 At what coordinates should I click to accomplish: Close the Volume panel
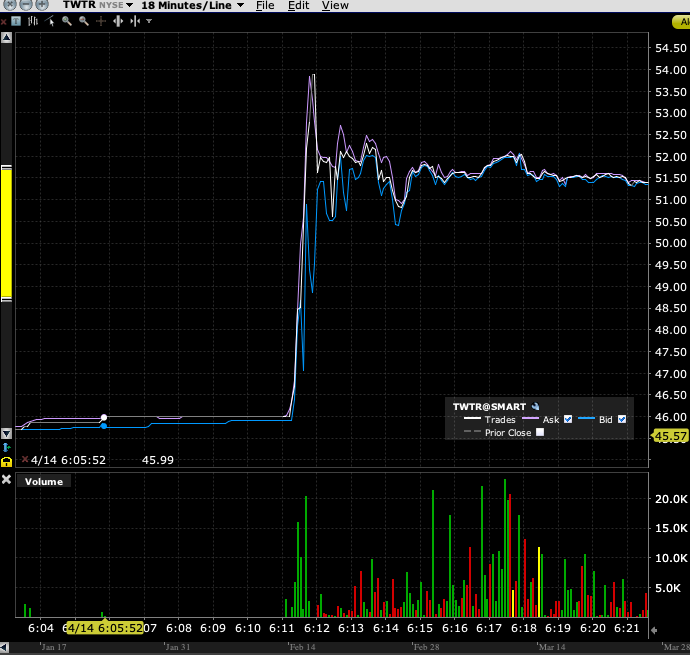pyautogui.click(x=6, y=480)
